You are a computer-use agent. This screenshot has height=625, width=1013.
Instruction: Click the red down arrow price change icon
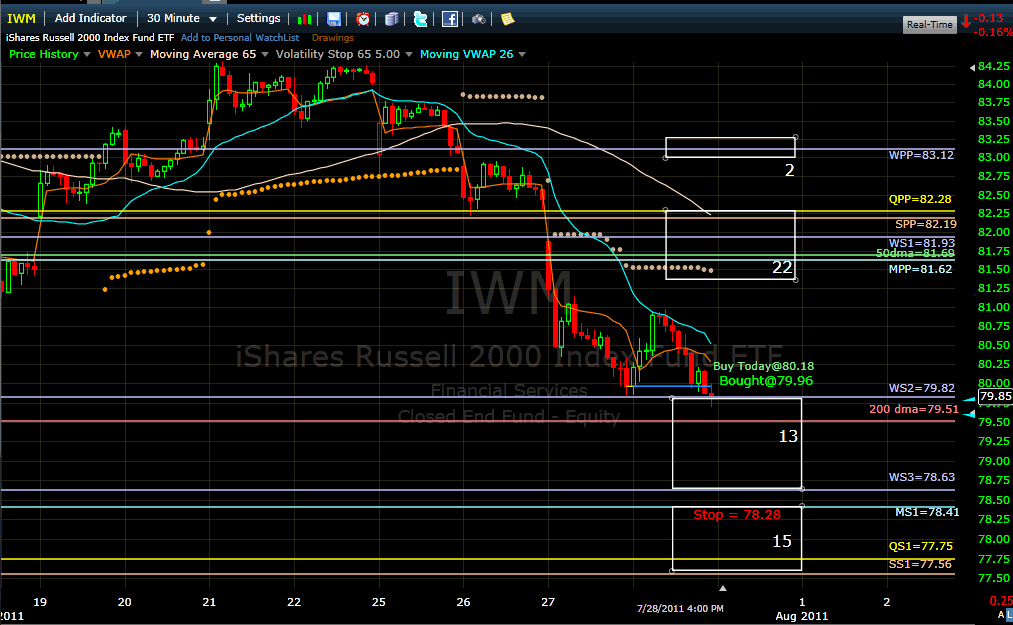tap(966, 21)
